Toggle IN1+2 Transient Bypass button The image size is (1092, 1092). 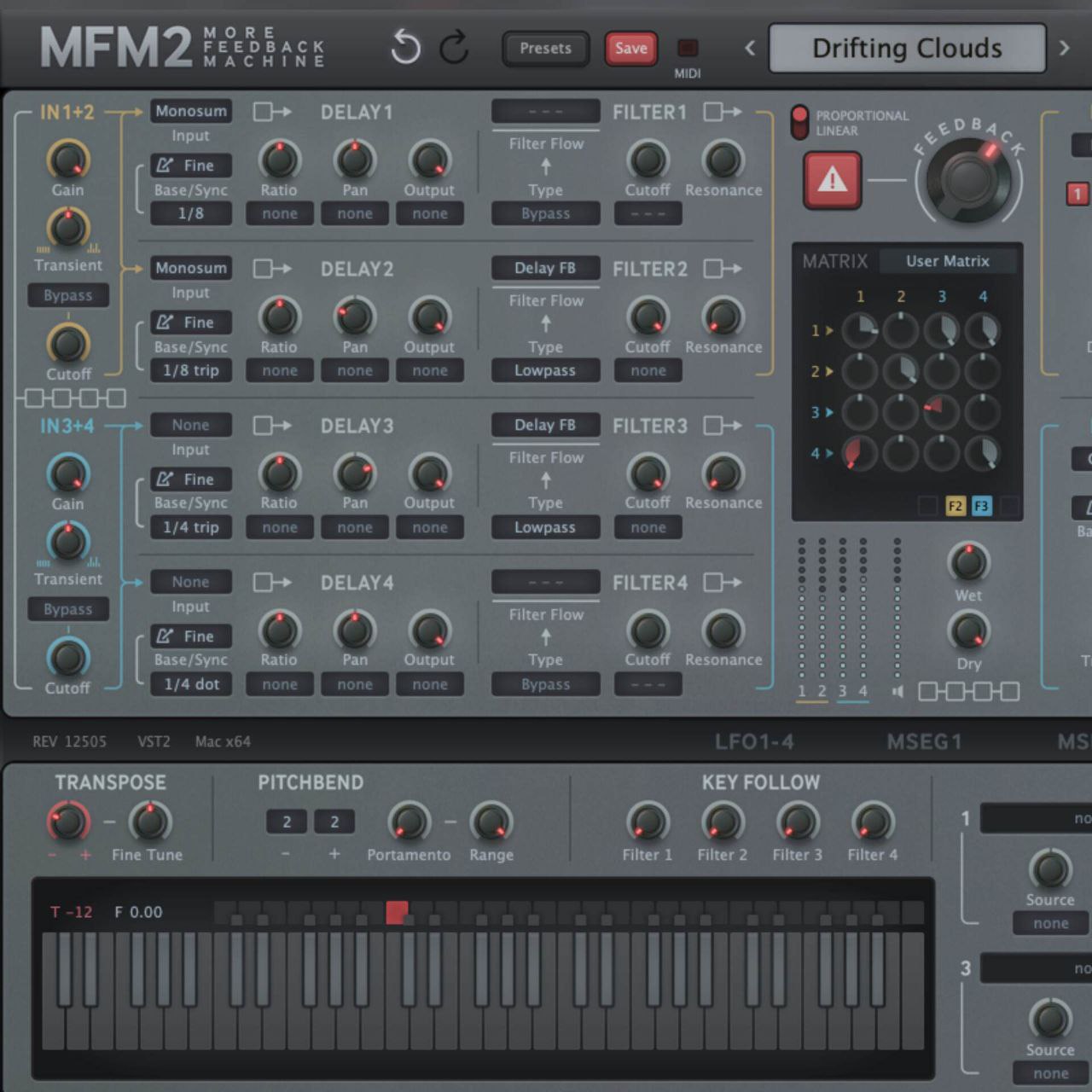click(x=68, y=295)
